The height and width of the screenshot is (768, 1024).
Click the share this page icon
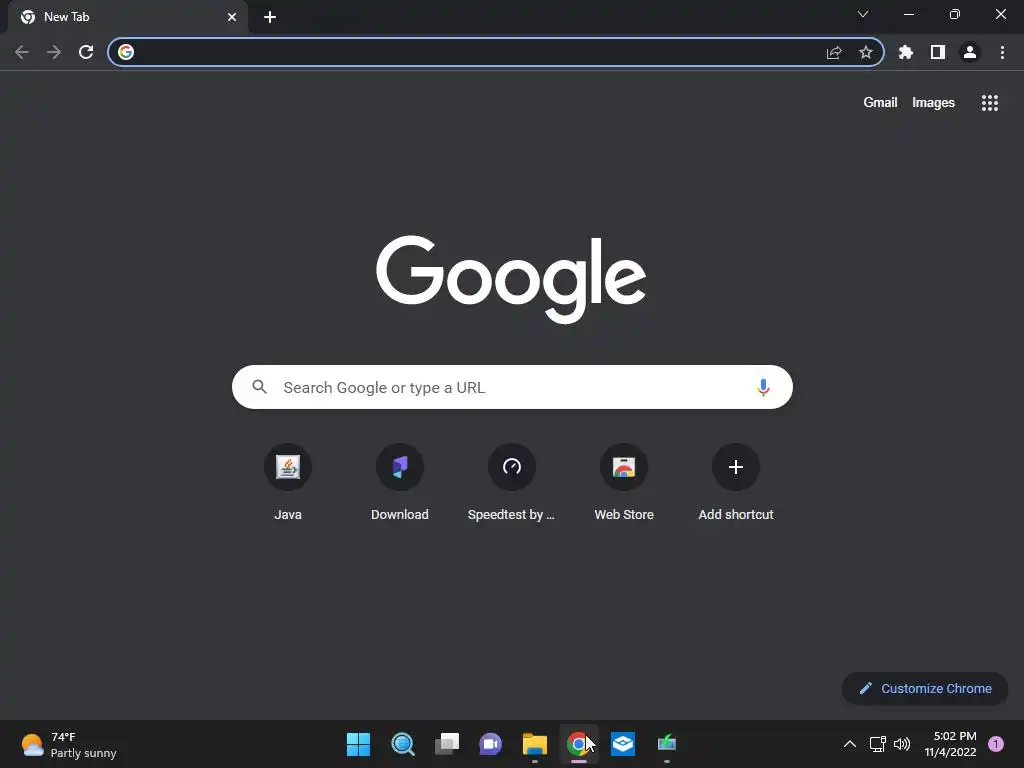click(x=834, y=52)
